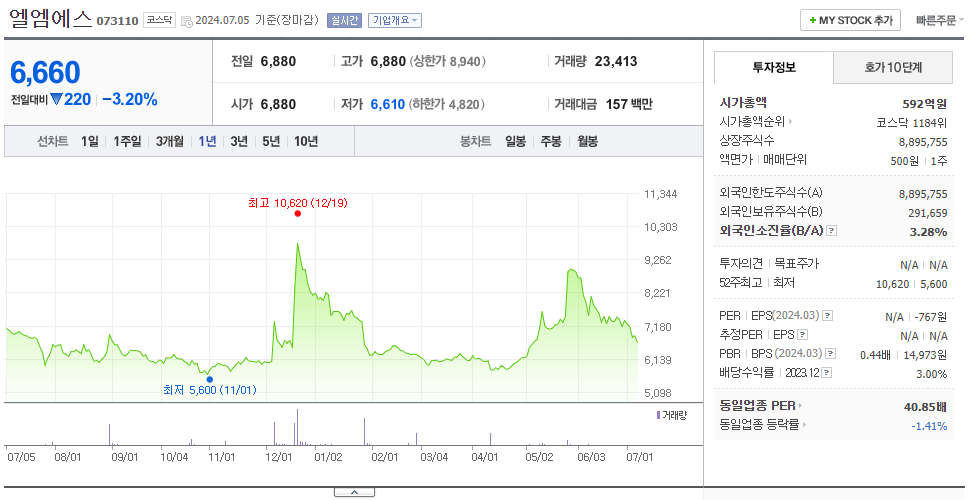Click the 11,344 price axis label
The image size is (968, 500).
click(660, 194)
